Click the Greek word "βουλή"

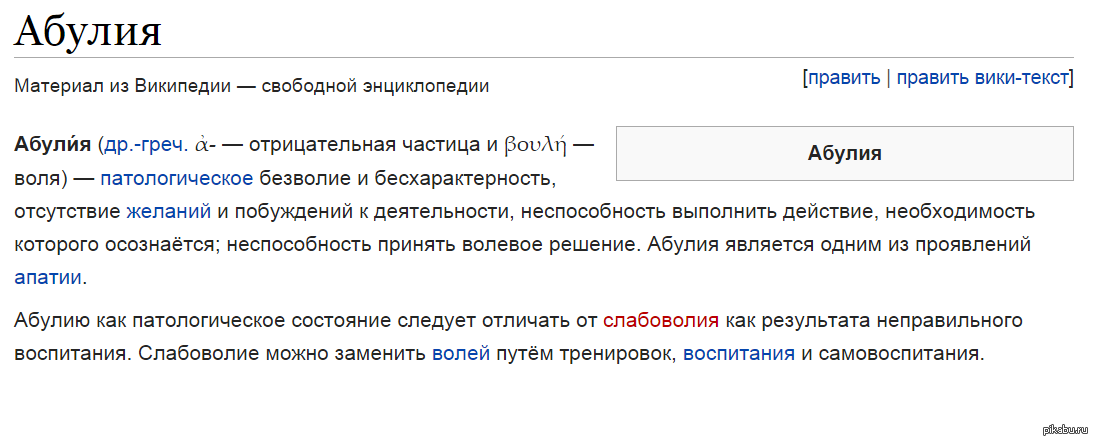point(535,145)
